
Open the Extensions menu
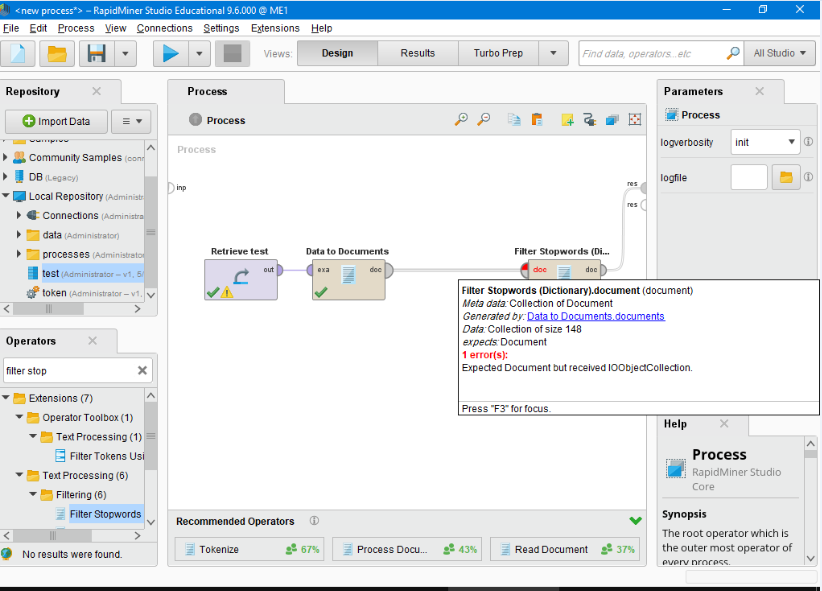click(x=275, y=28)
